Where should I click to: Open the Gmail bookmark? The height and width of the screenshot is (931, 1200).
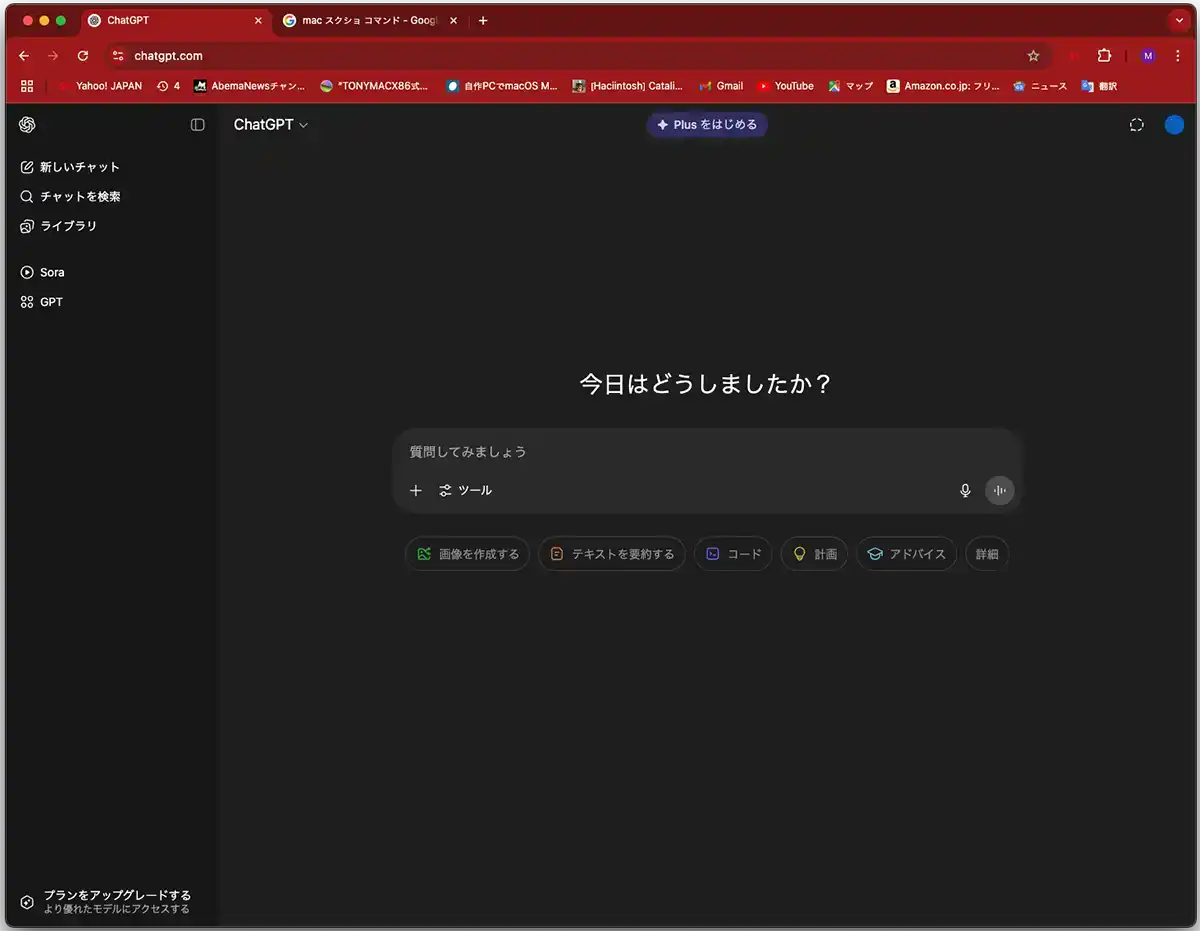point(721,86)
